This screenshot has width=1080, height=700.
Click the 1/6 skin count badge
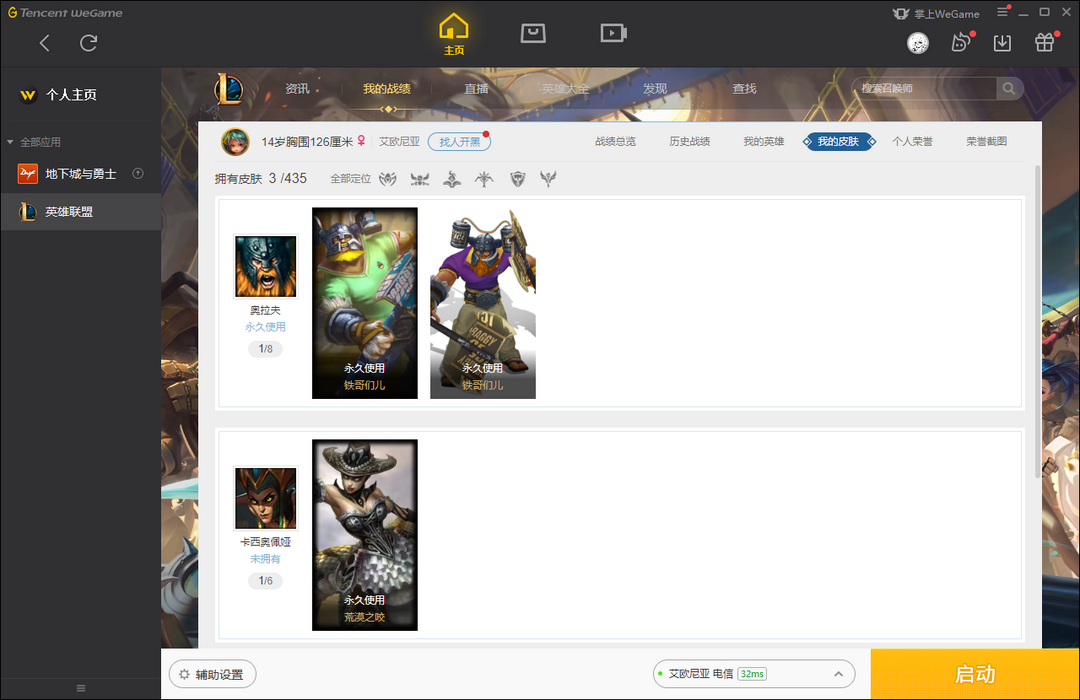click(x=265, y=581)
